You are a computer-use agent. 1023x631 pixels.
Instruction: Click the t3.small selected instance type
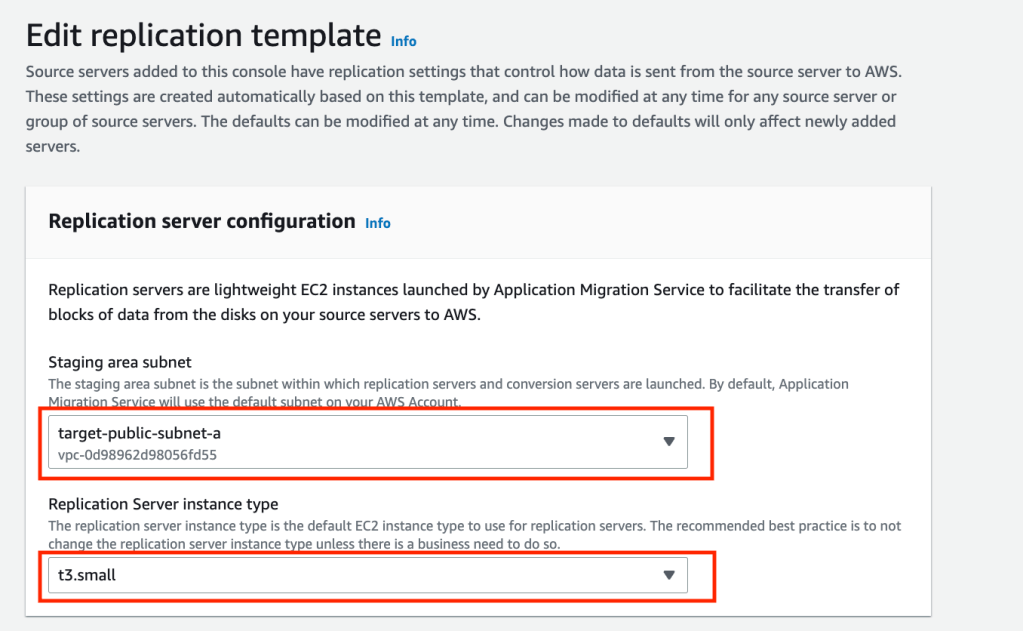87,574
